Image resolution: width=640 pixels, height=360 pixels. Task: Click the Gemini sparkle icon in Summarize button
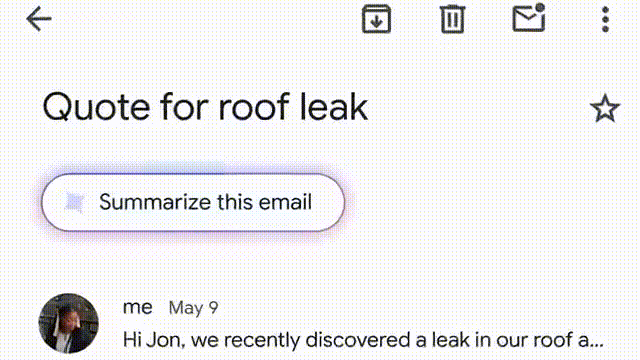75,202
